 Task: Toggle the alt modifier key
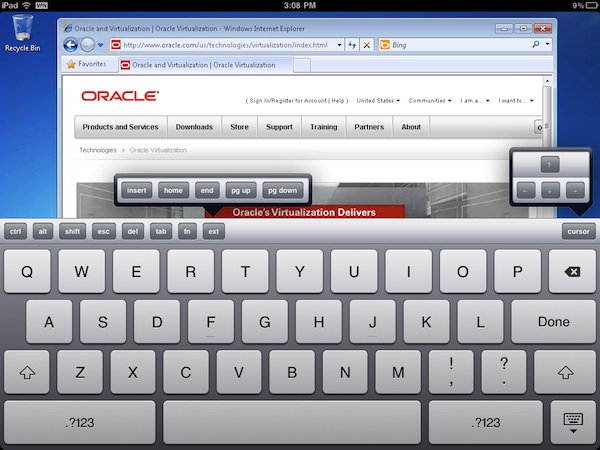pyautogui.click(x=43, y=231)
